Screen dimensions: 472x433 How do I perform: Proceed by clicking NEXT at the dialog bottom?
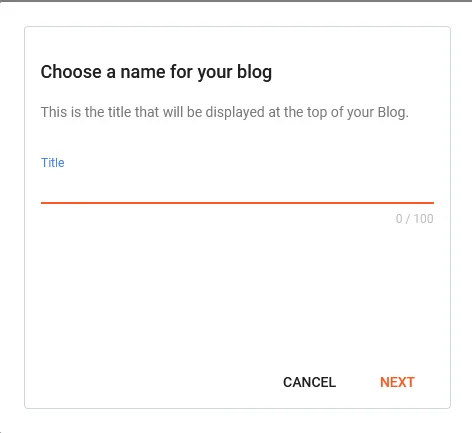coord(397,382)
